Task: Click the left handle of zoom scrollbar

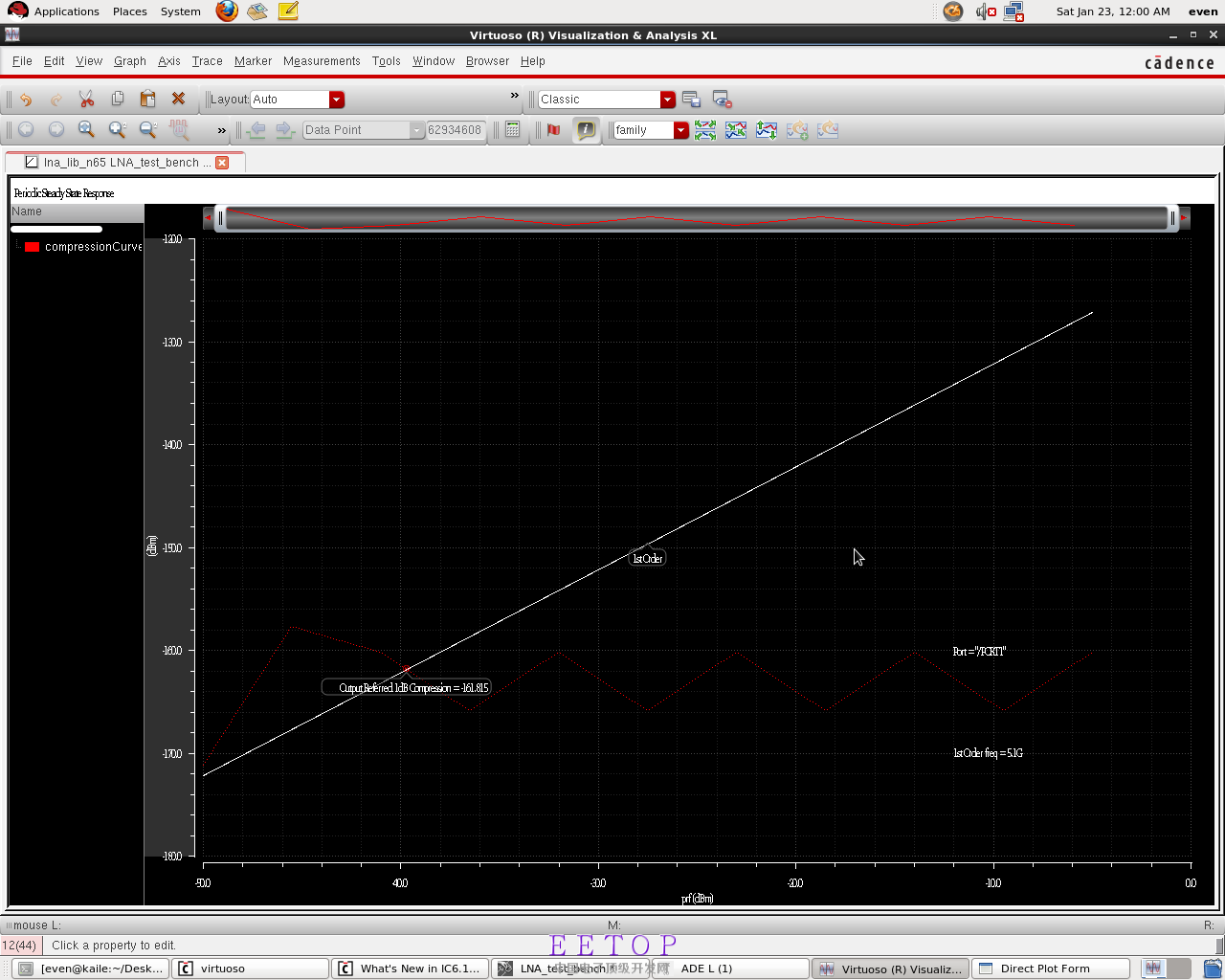Action: [220, 218]
